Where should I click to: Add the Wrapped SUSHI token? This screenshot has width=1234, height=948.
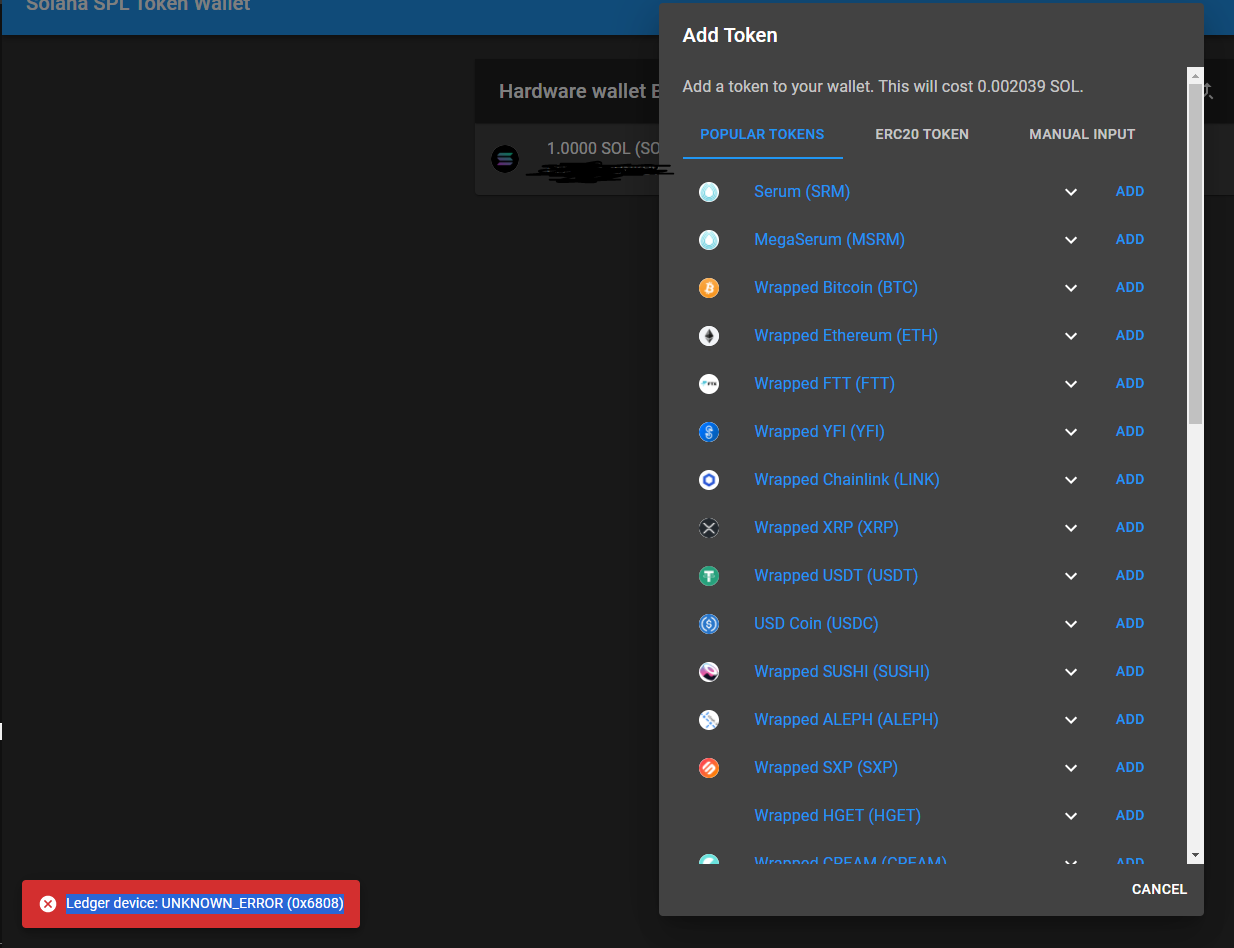(x=1130, y=671)
